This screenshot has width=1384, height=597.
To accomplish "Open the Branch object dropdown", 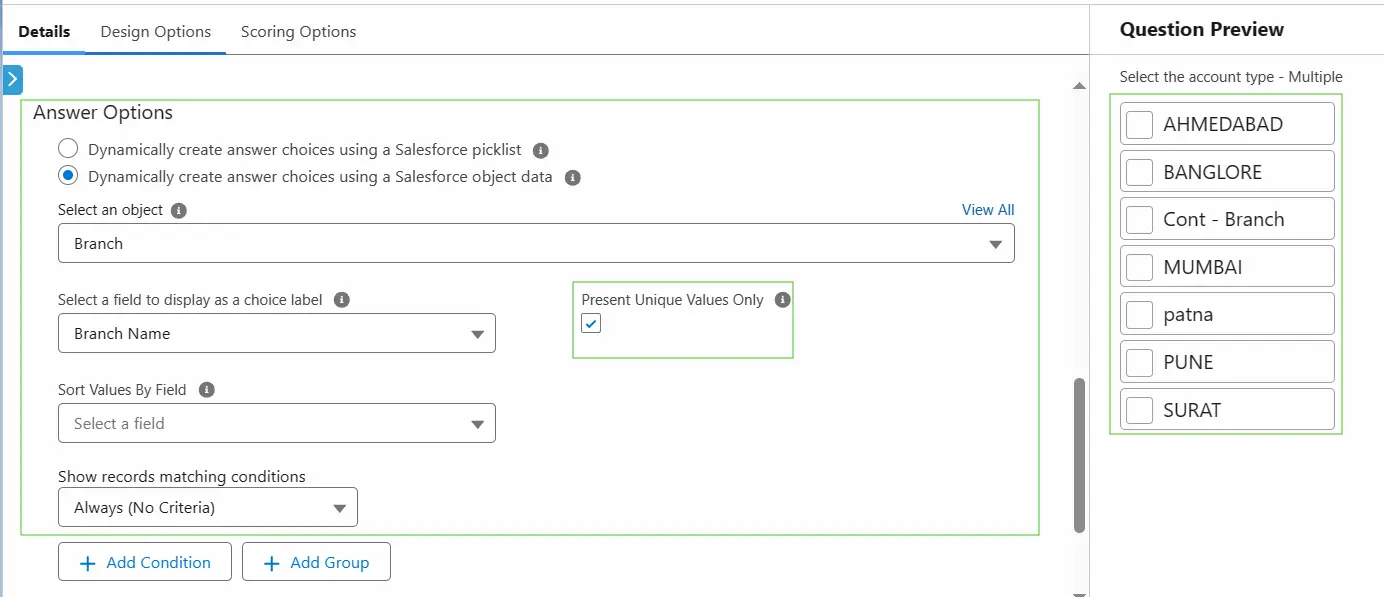I will 994,243.
